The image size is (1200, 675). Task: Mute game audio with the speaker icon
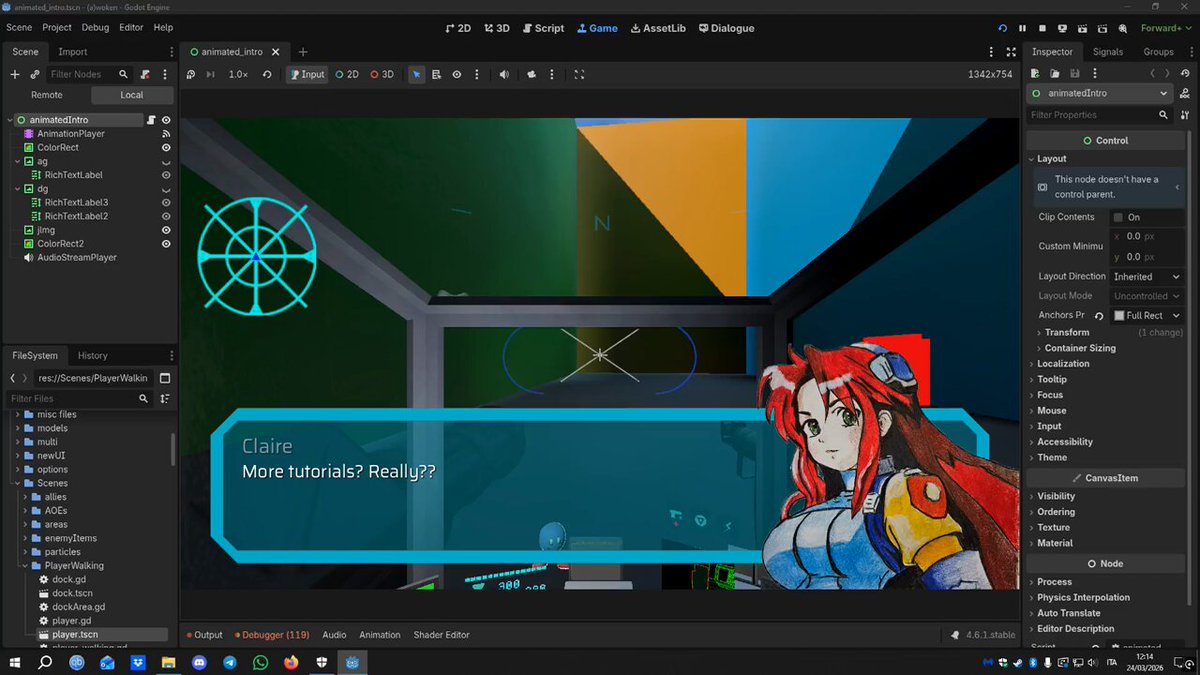click(x=504, y=74)
